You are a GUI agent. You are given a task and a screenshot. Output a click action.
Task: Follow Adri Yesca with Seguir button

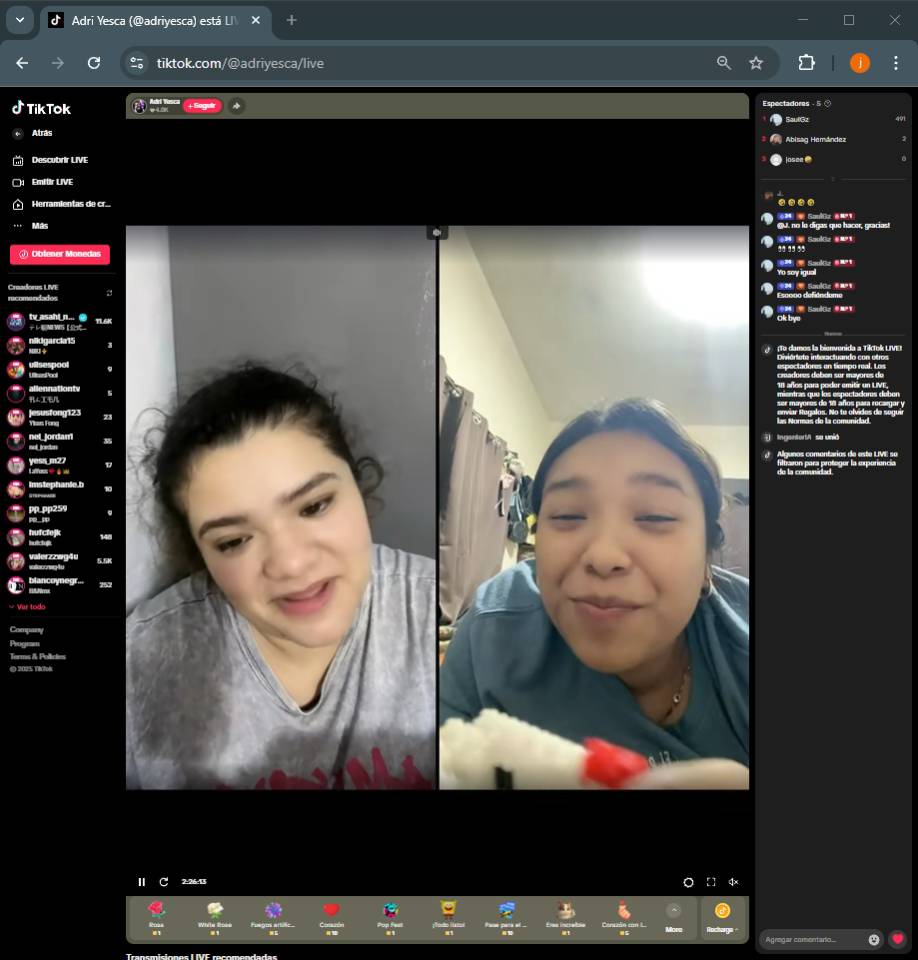(202, 106)
